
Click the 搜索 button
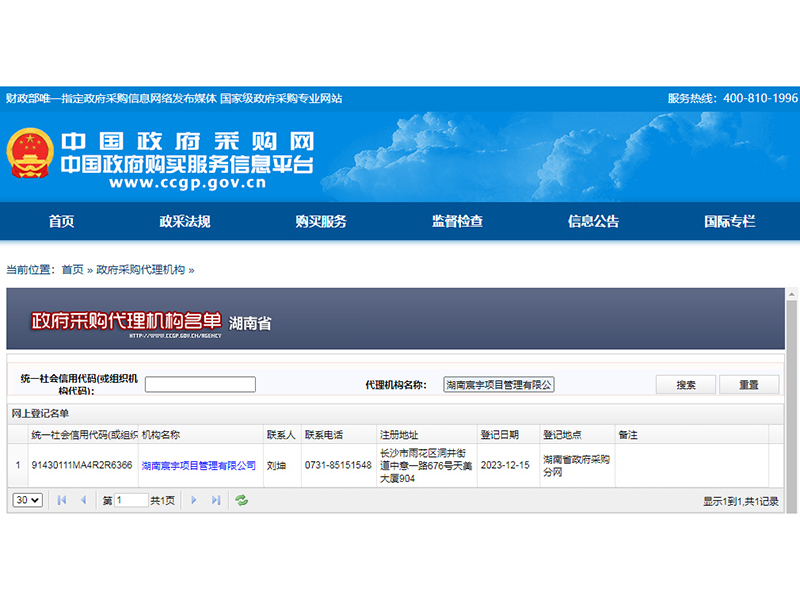686,385
